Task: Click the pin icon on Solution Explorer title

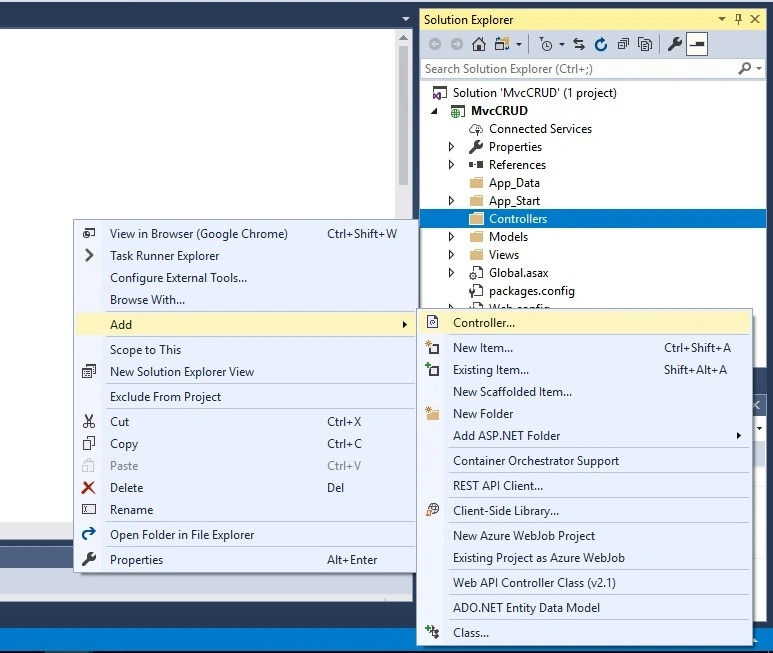Action: (738, 19)
